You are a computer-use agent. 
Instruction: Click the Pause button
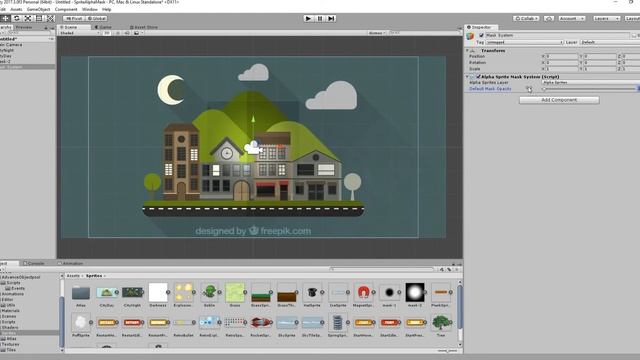point(320,18)
